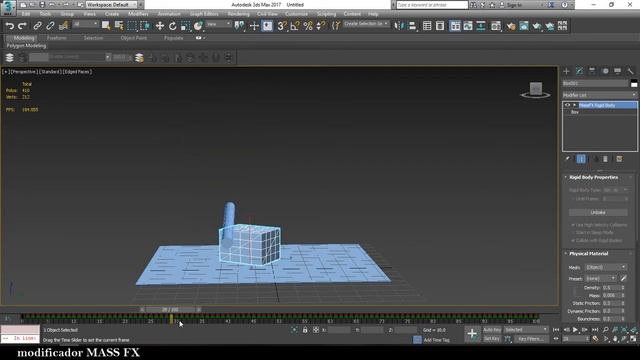Select the Select and Link tool
Image resolution: width=640 pixels, height=360 pixels.
(x=37, y=26)
